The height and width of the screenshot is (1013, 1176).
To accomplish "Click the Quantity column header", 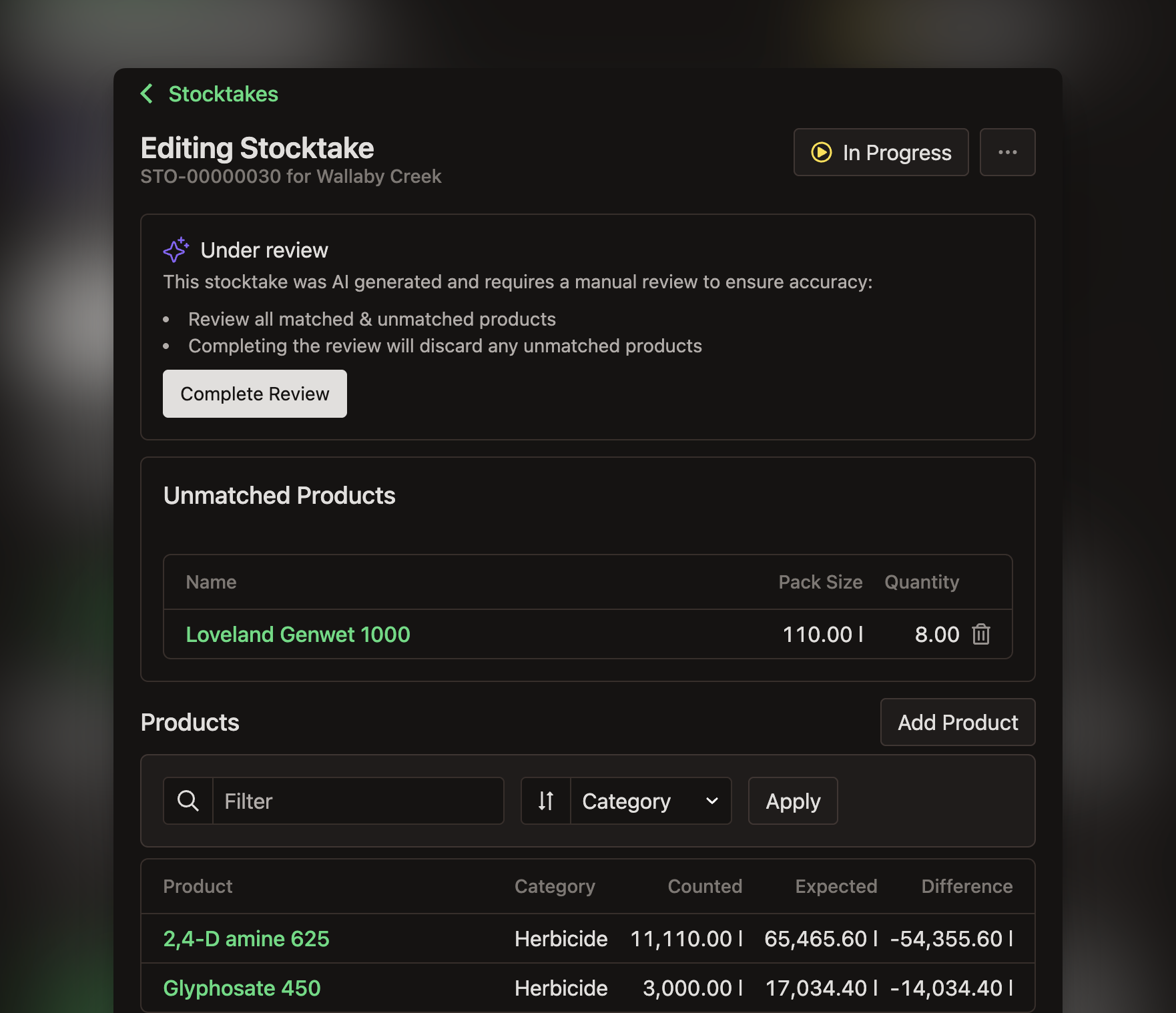I will (922, 582).
